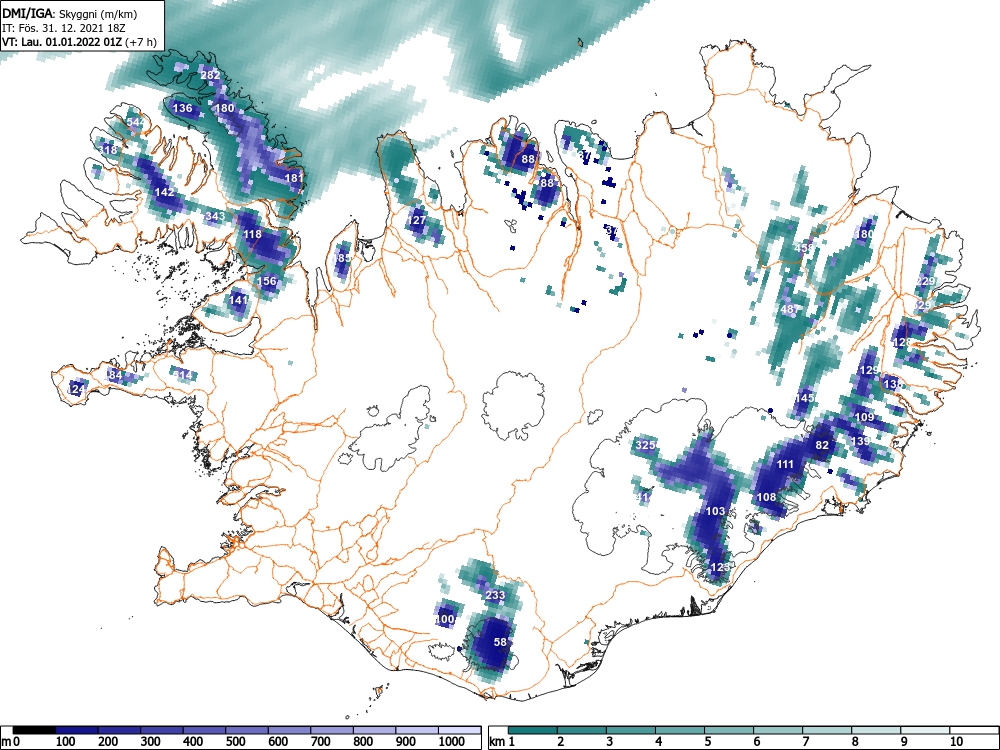
Task: Select the lavender legend swatch between 900 and 1000
Action: coord(417,730)
